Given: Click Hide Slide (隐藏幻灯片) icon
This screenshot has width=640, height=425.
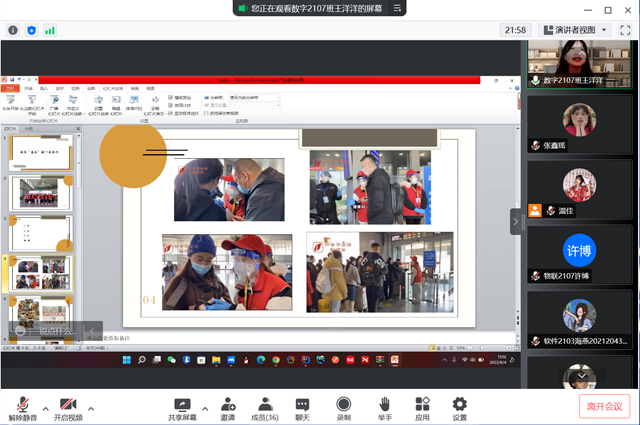Looking at the screenshot, I should point(116,105).
